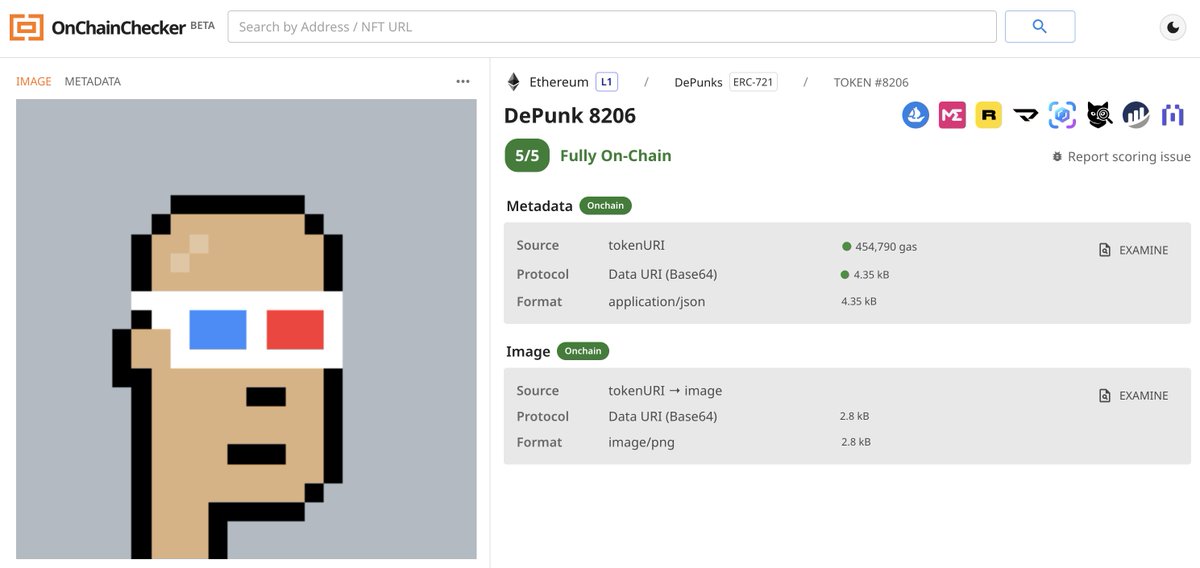Viewport: 1200px width, 568px height.
Task: Switch to the METADATA tab
Action: tap(93, 81)
